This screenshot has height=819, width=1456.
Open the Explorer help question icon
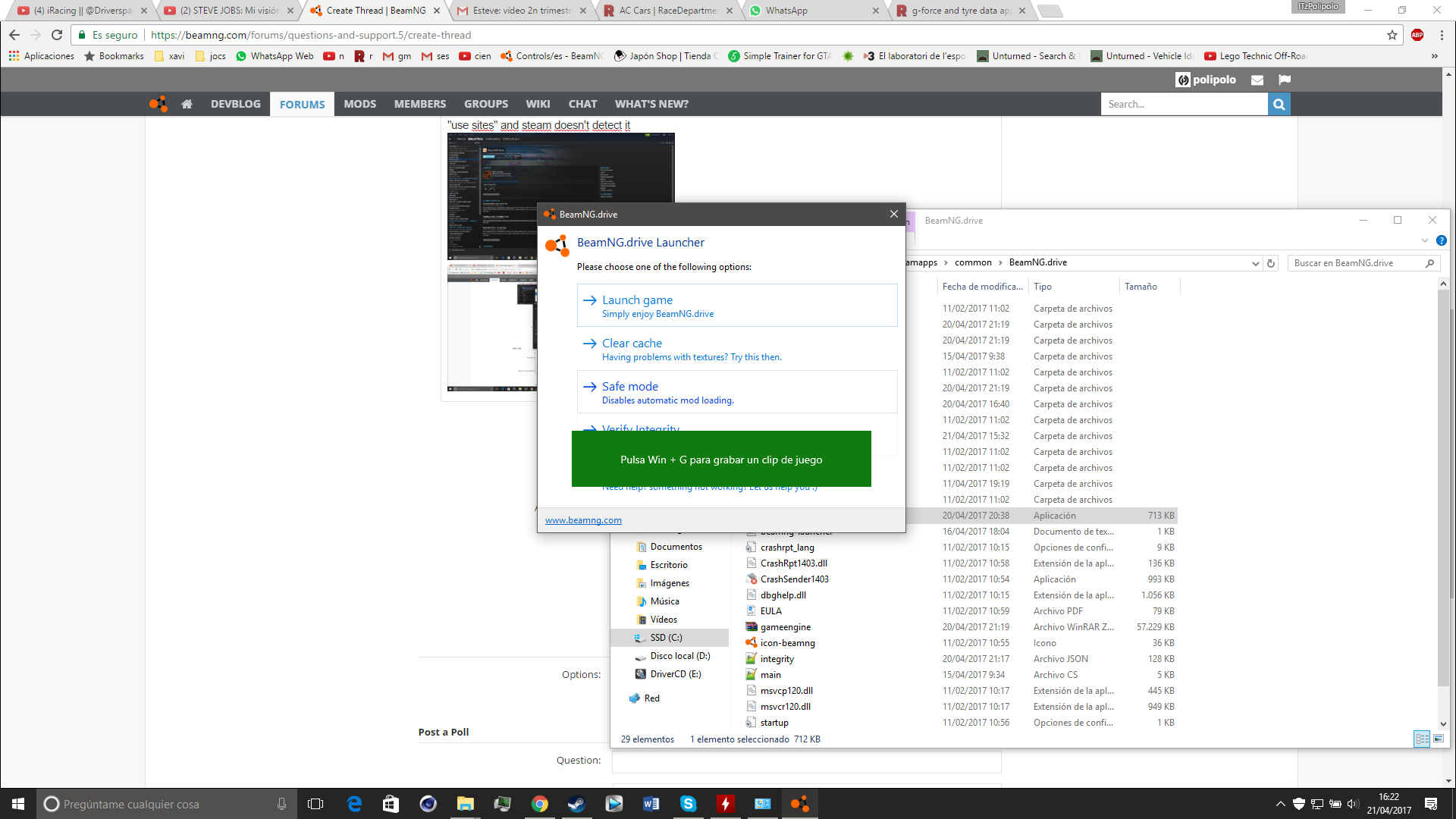pos(1442,240)
